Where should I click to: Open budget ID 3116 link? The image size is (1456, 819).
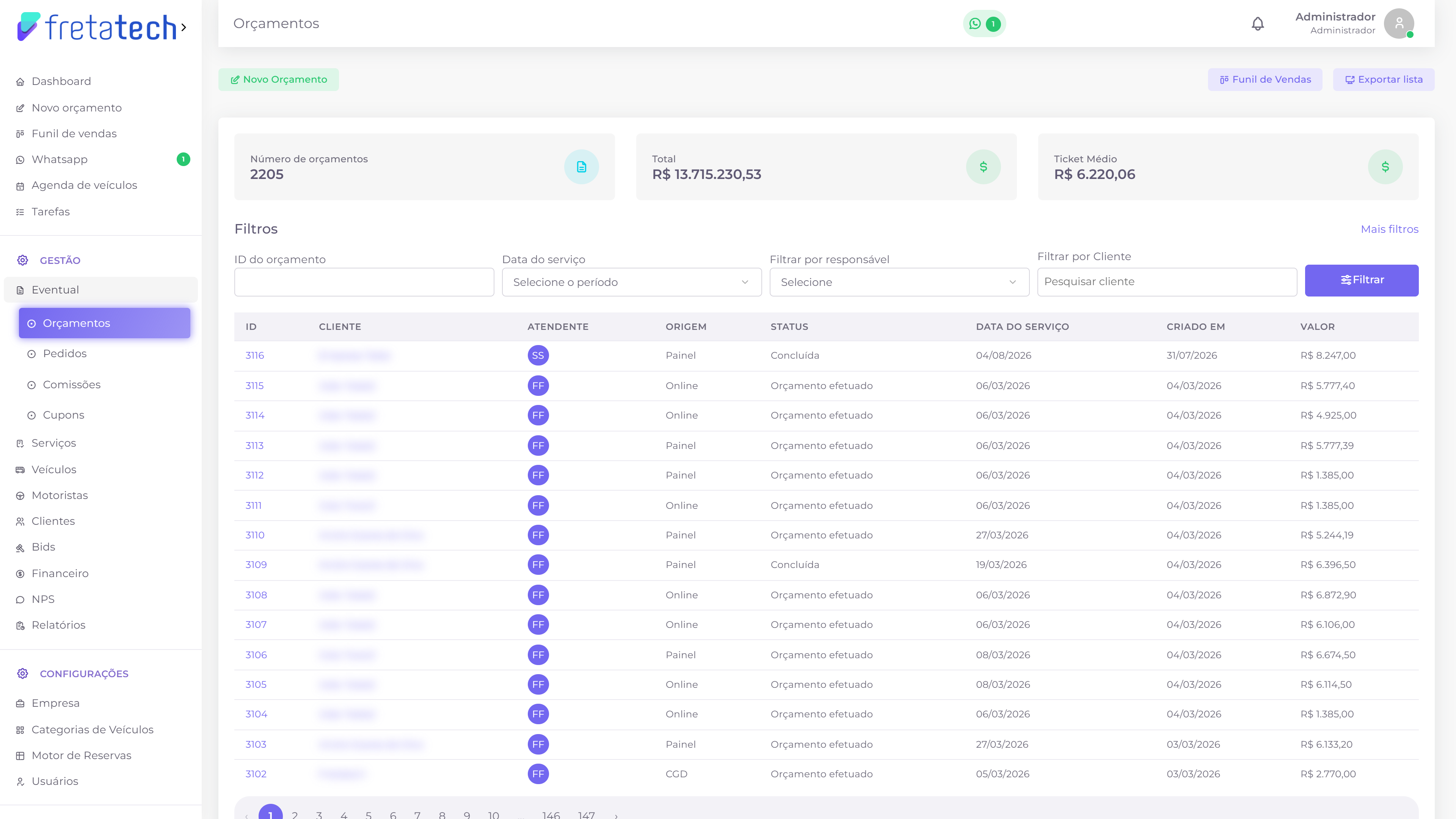point(255,356)
